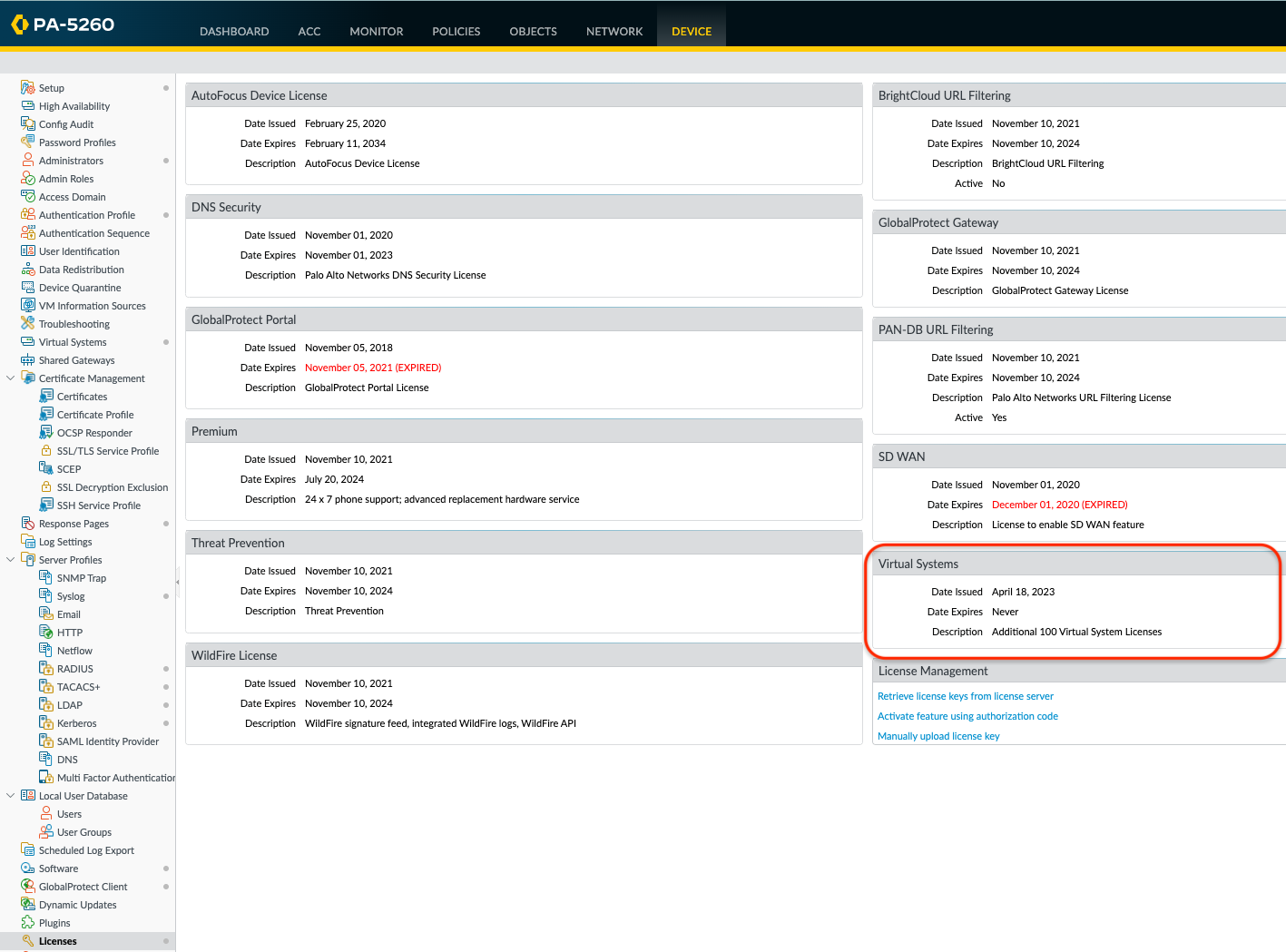1286x952 pixels.
Task: Click the Authentication Profile icon
Action: (x=28, y=215)
